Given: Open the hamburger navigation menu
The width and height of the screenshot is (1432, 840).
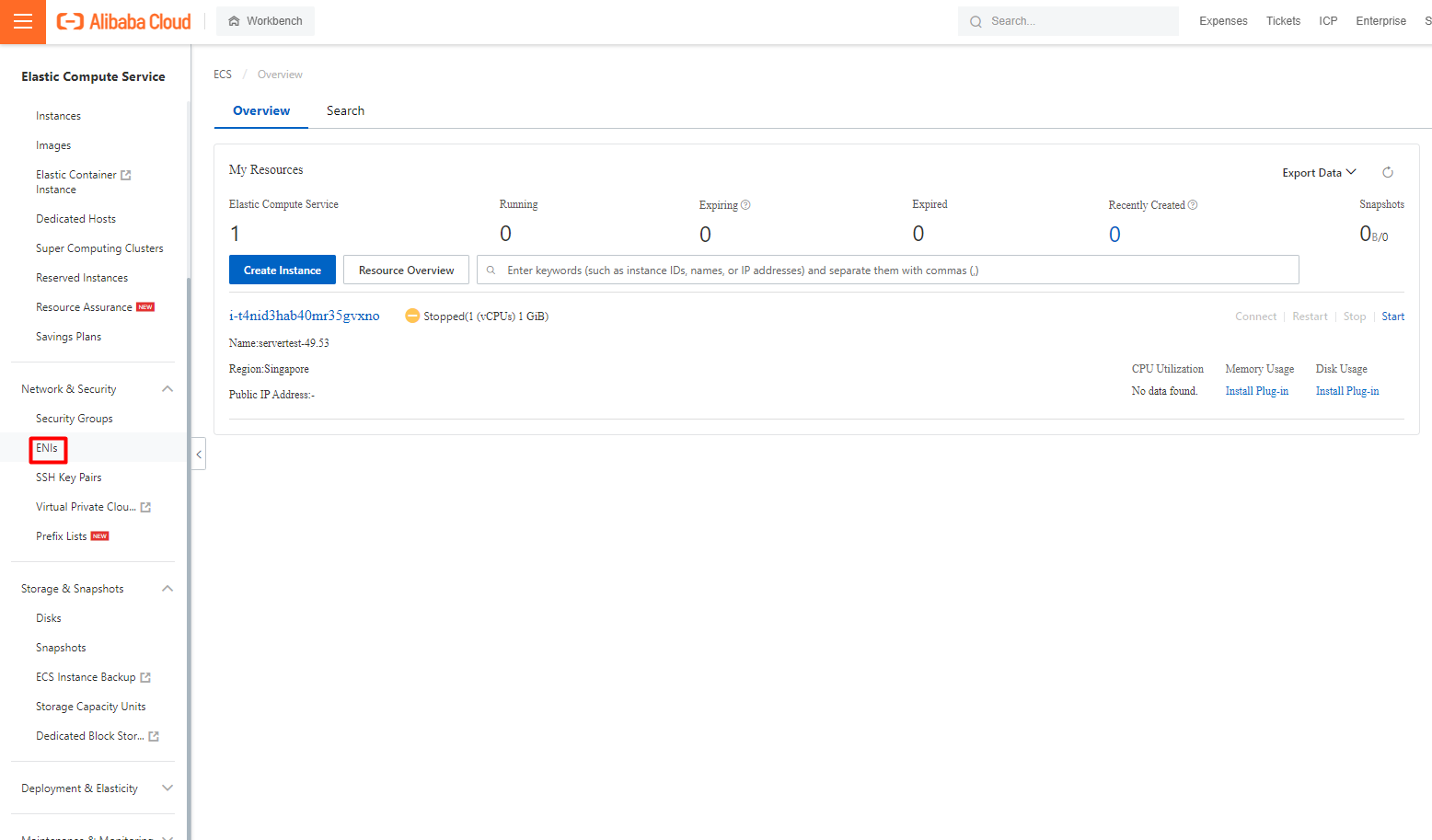Looking at the screenshot, I should (x=23, y=21).
